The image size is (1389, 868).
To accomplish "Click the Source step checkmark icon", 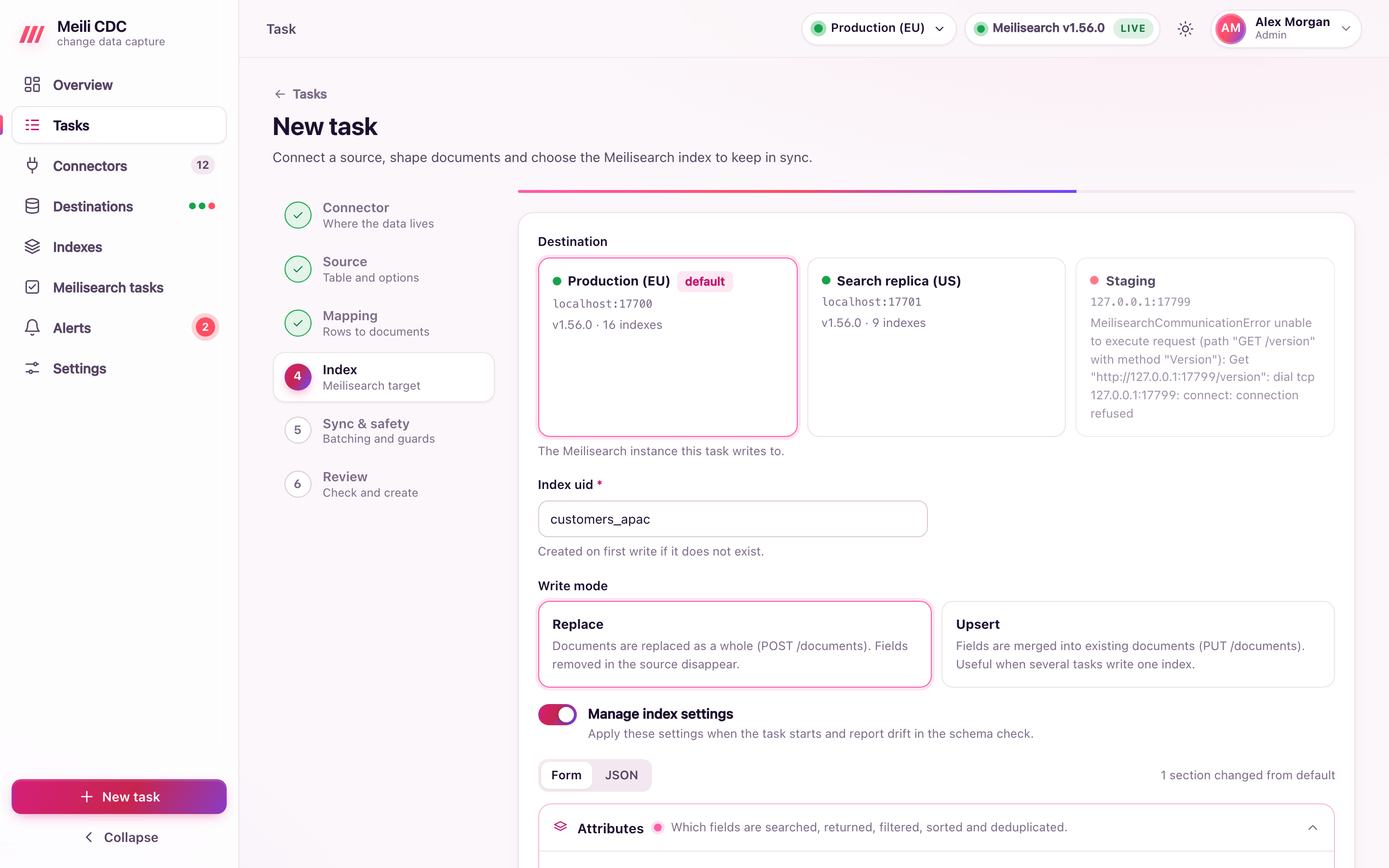I will click(298, 269).
